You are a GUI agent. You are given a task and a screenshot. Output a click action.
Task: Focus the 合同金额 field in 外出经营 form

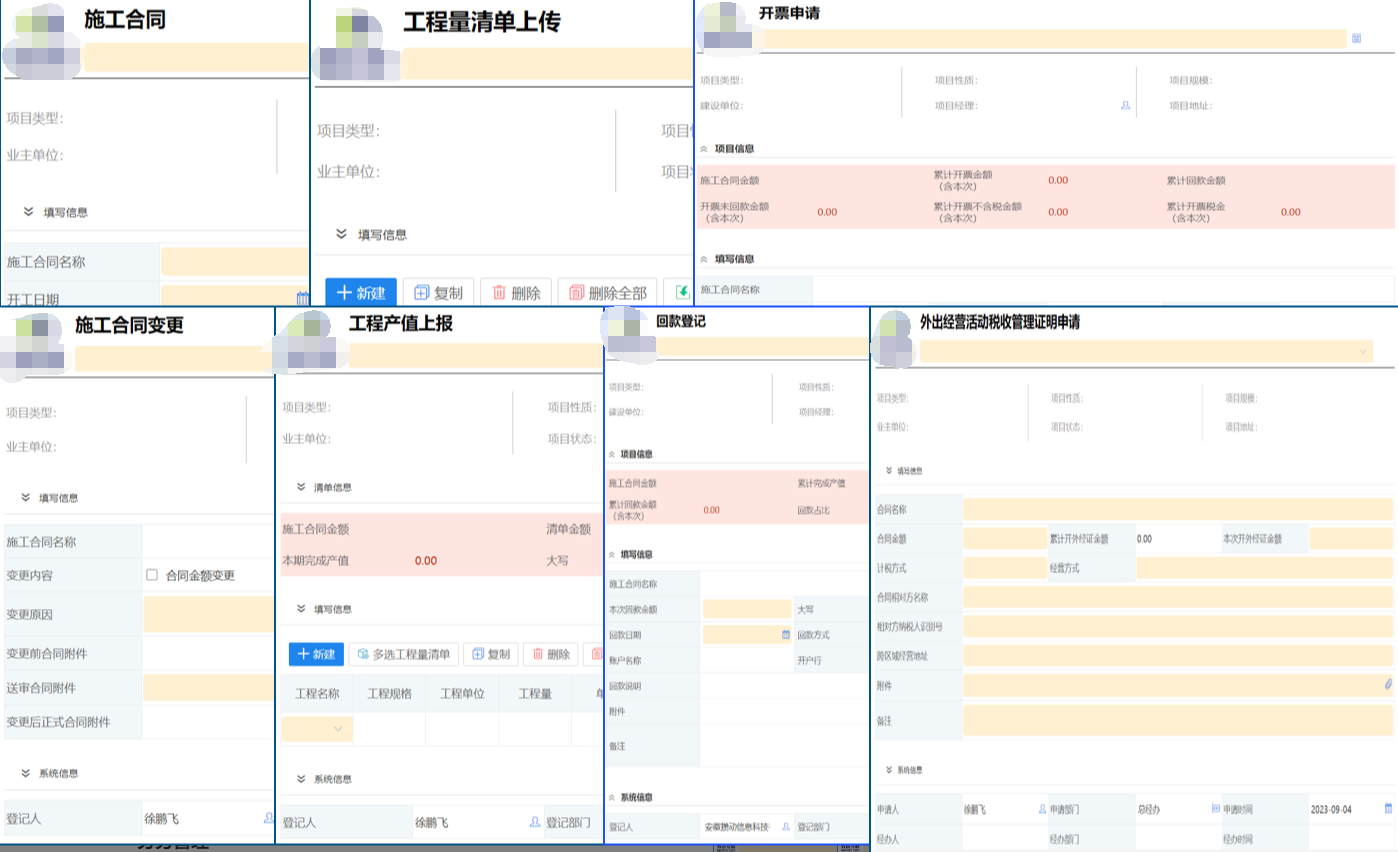coord(1005,538)
